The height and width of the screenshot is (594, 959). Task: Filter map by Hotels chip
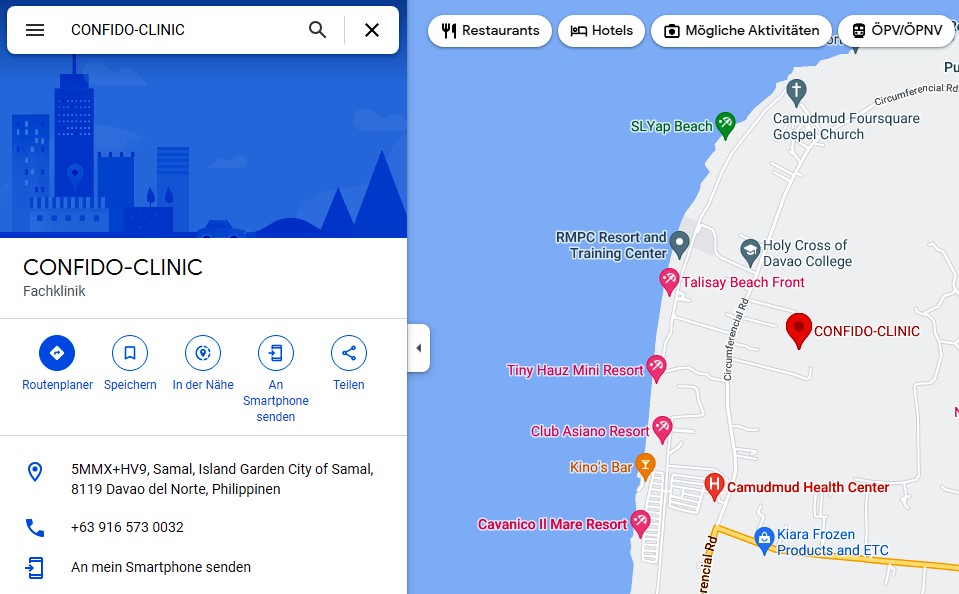tap(601, 31)
